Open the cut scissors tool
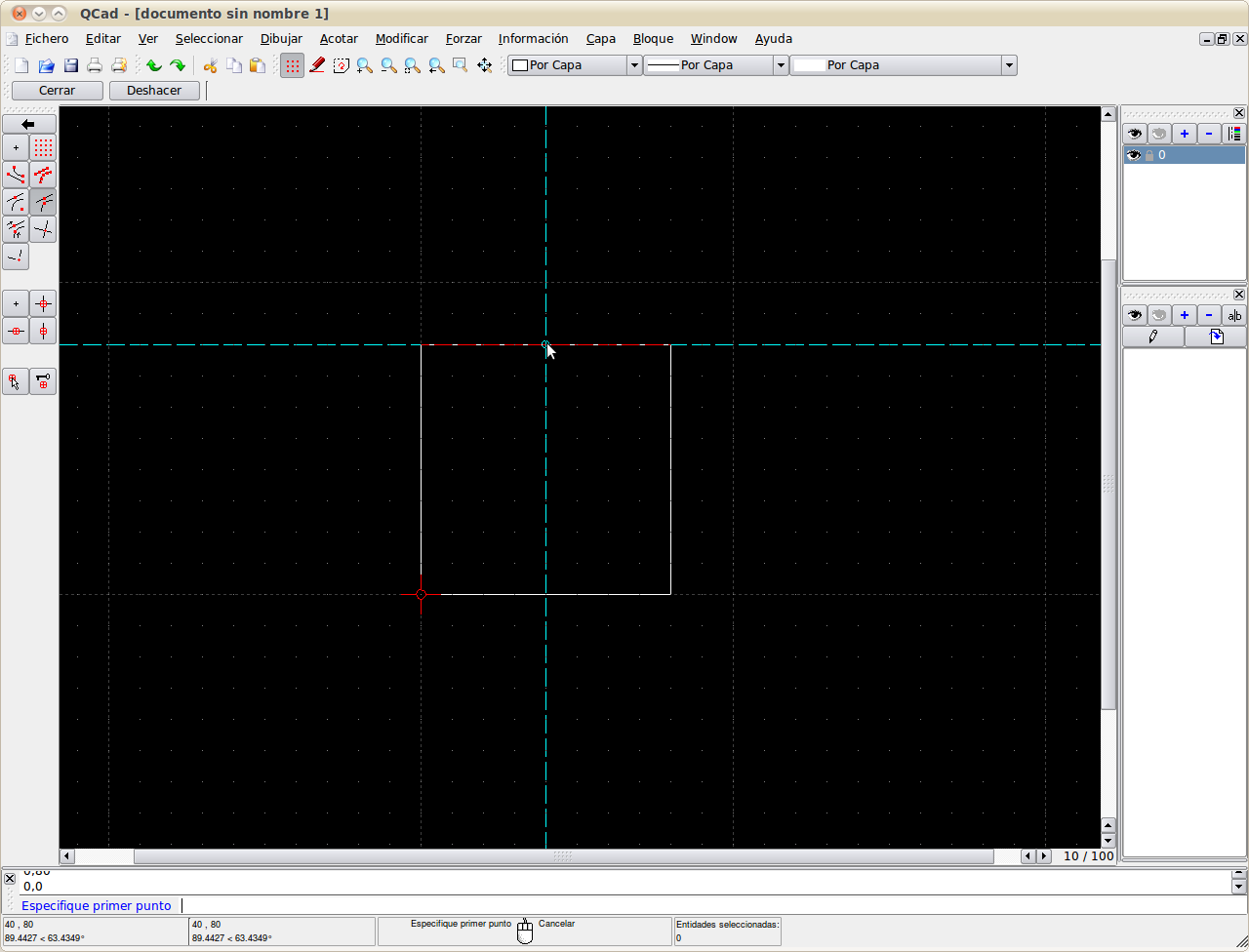The height and width of the screenshot is (952, 1249). click(209, 65)
